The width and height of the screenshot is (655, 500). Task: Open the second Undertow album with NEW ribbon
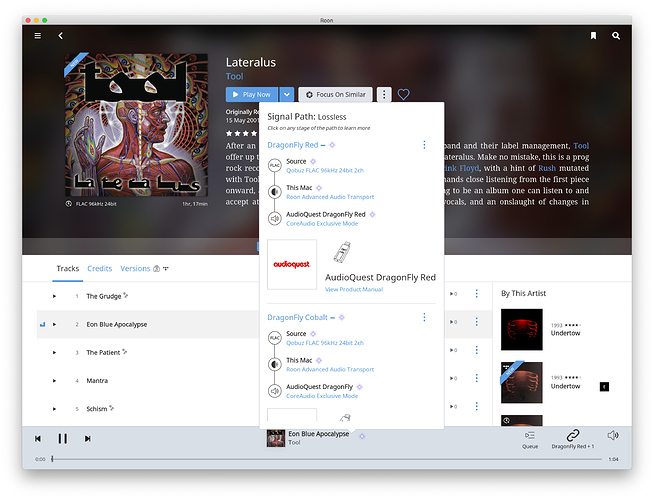point(522,383)
